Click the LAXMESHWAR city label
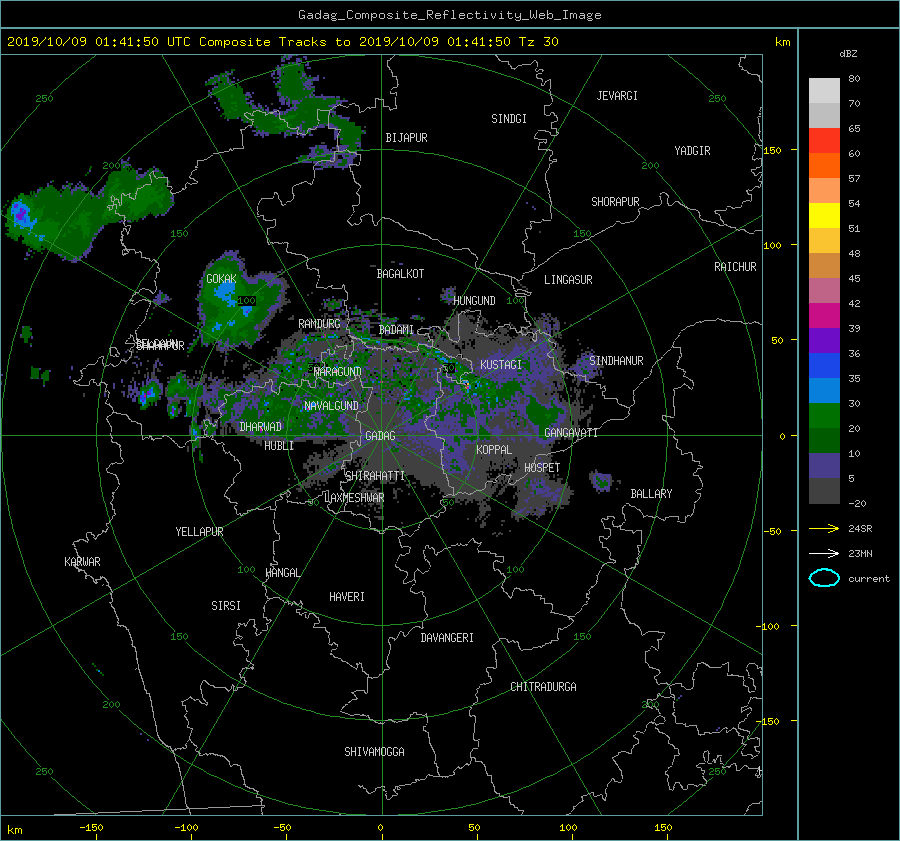 354,498
